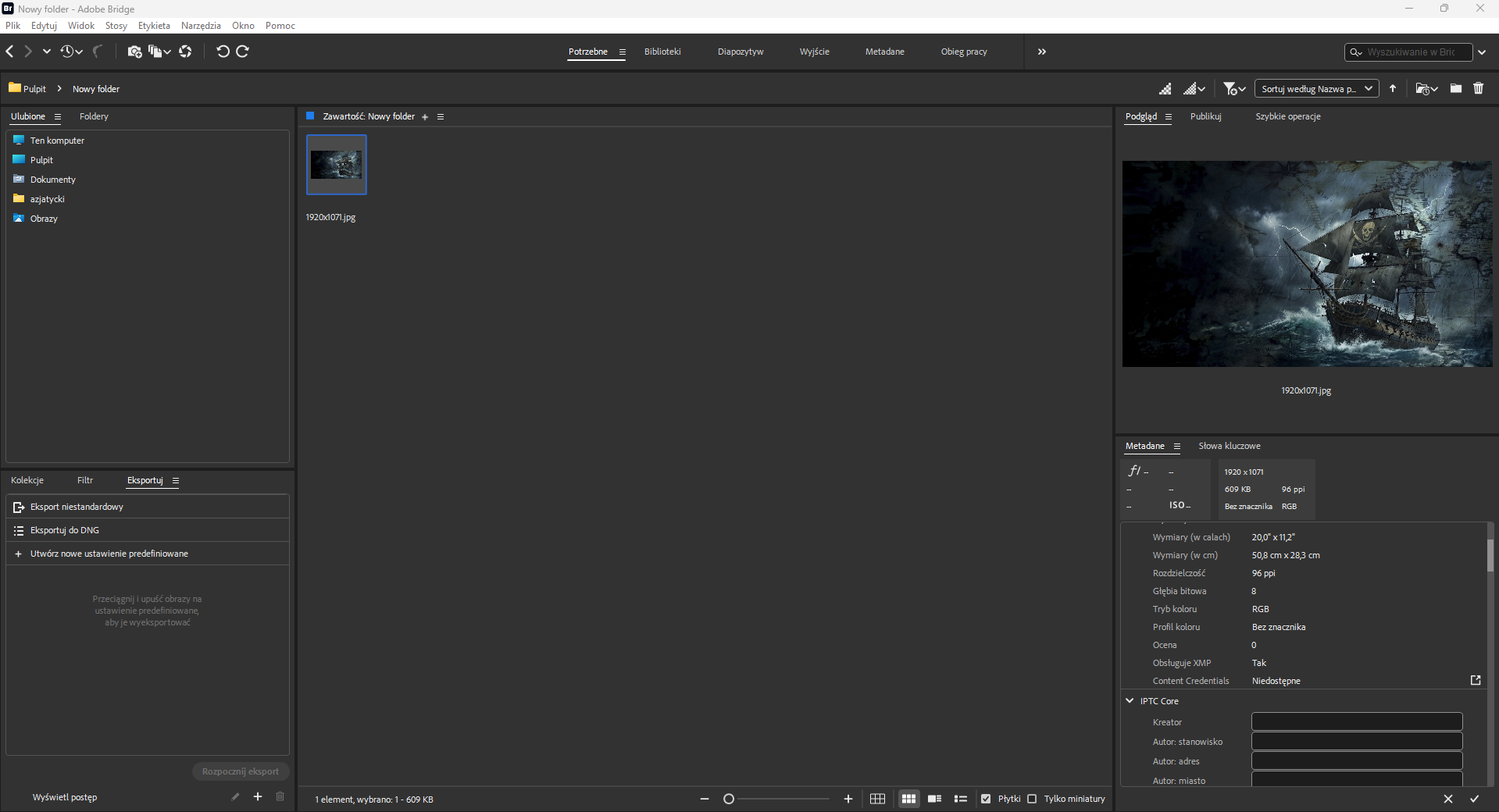Enable the Tylko miniatury checkbox

click(x=1032, y=799)
